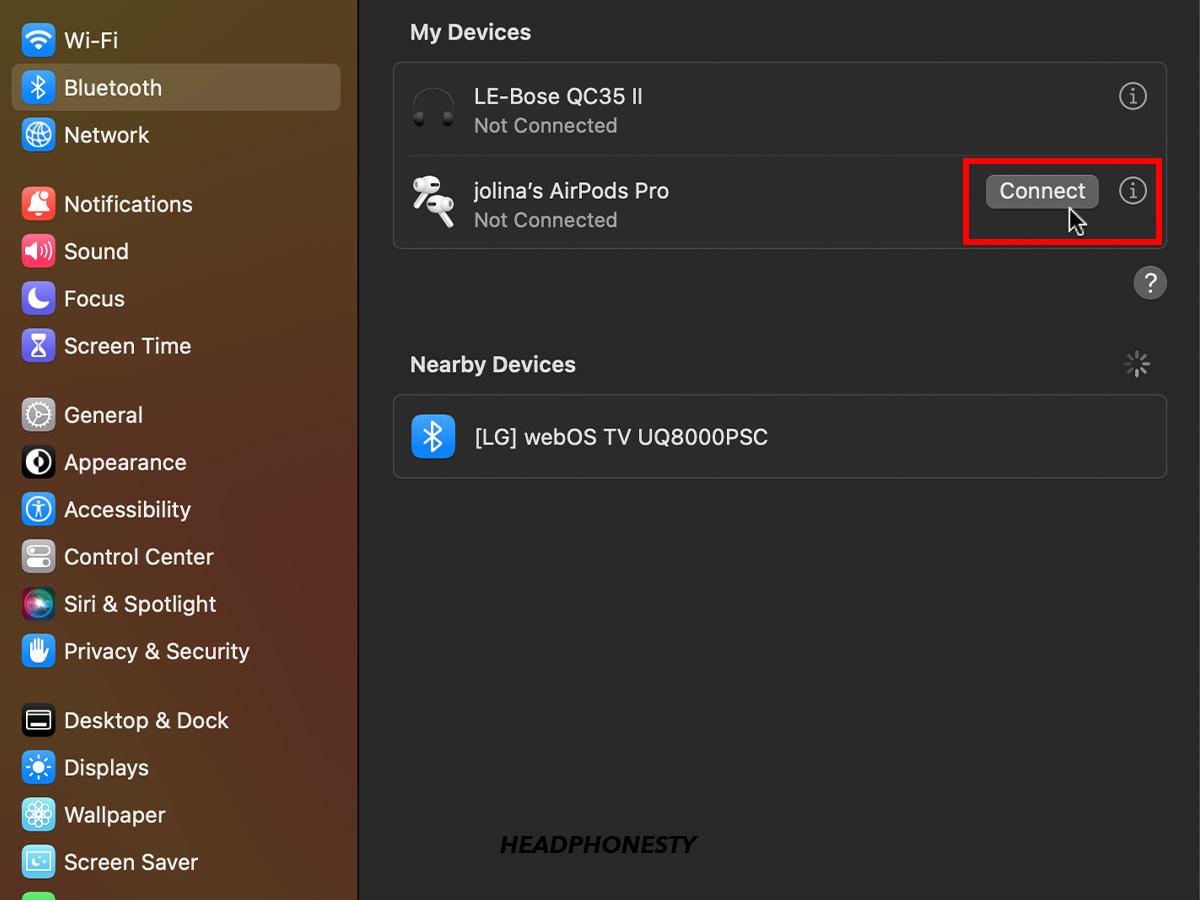Click the My Devices heading
Image resolution: width=1200 pixels, height=900 pixels.
[470, 33]
